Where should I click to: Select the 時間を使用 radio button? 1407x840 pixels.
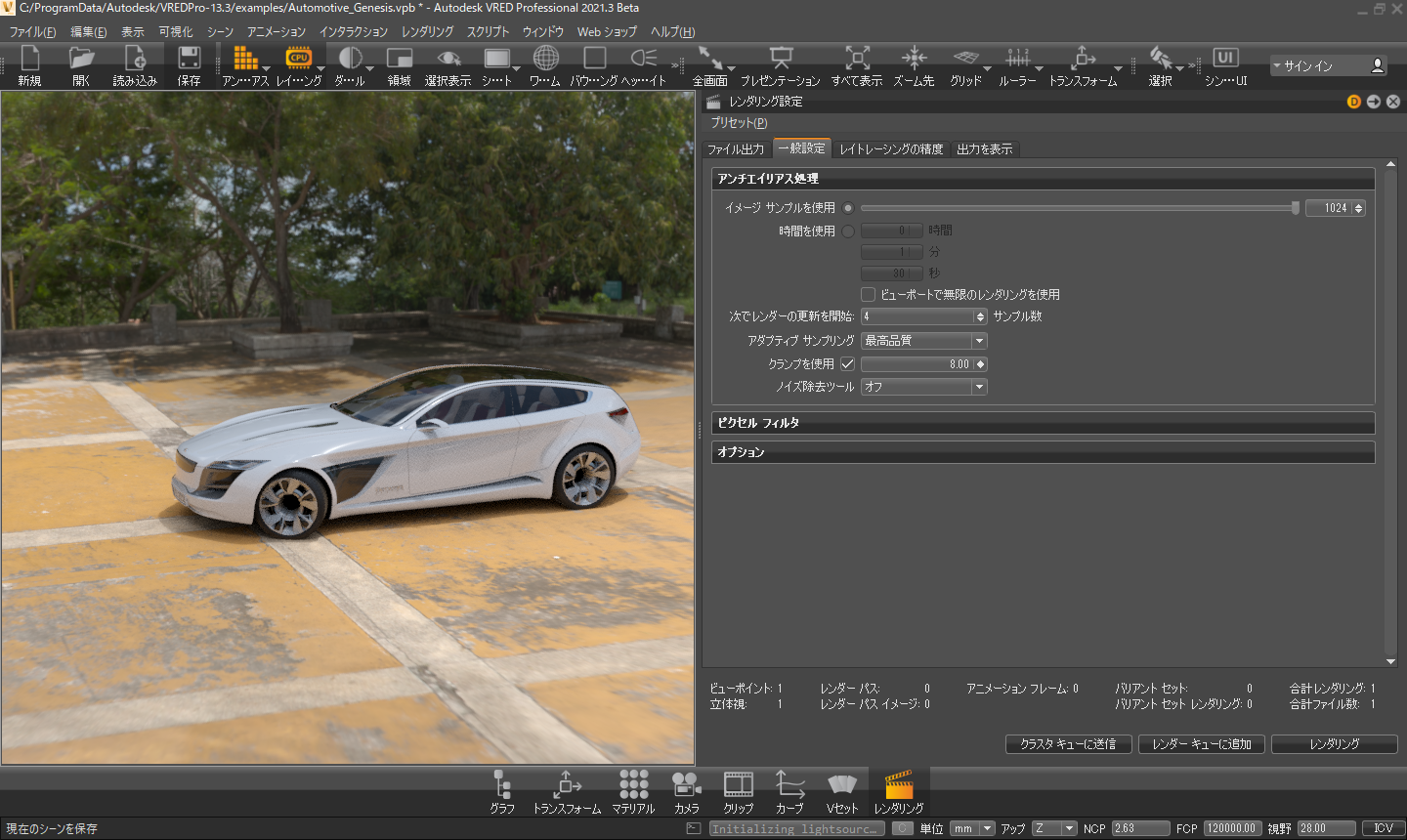pos(848,231)
